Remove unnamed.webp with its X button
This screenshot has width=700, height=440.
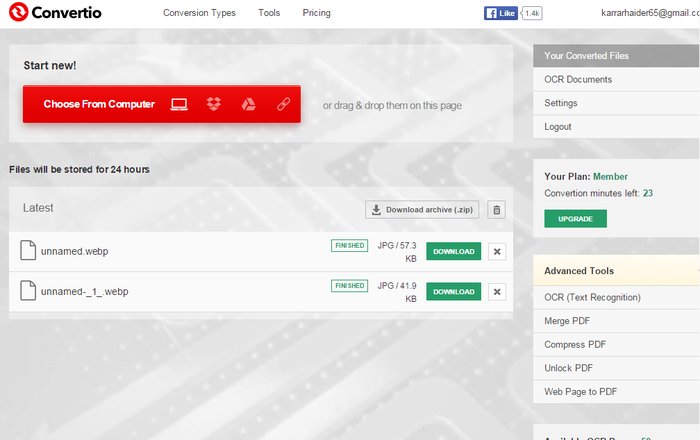coord(497,252)
